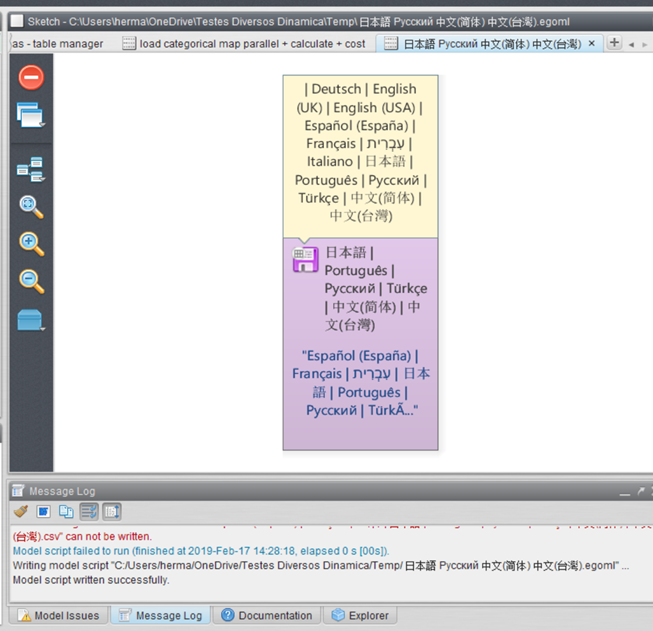Toggle the word wrap icon in Message Log
Screen dimensions: 653x631
89,512
